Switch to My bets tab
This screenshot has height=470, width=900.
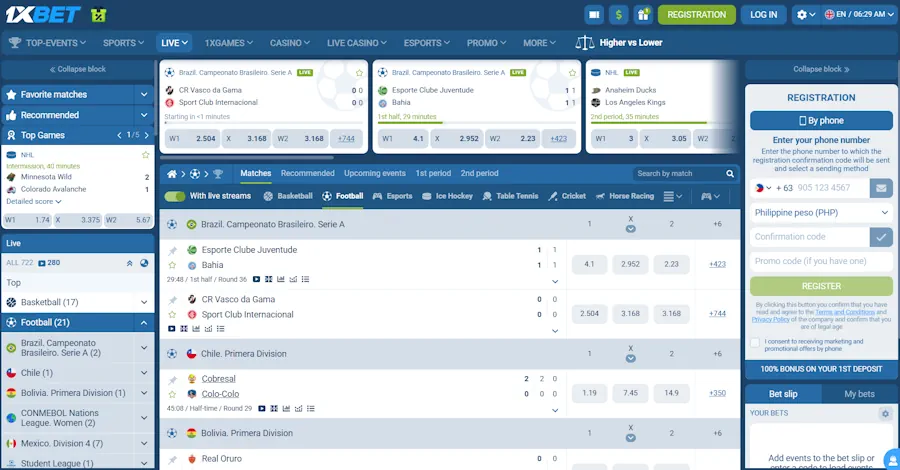(859, 394)
